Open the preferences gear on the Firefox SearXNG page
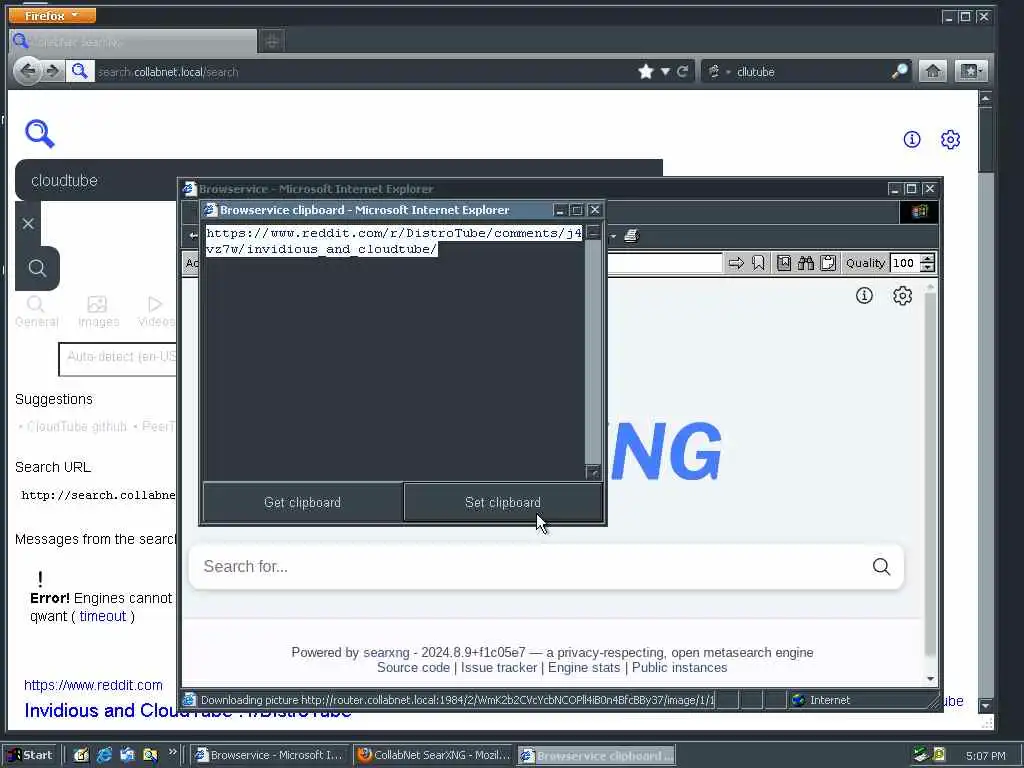Image resolution: width=1024 pixels, height=768 pixels. (x=950, y=139)
